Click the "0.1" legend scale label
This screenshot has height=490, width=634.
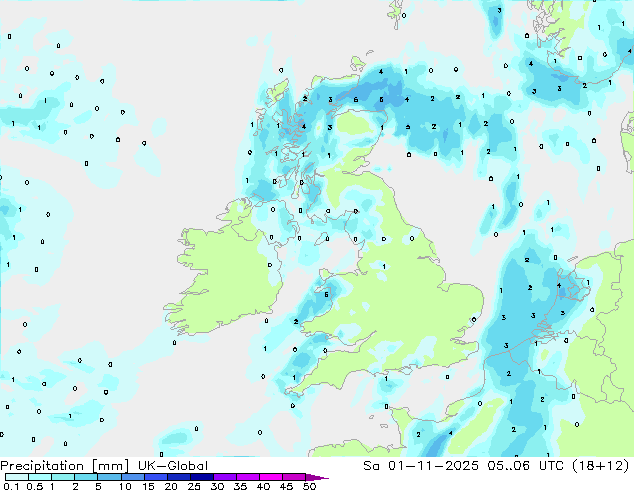coord(11,486)
